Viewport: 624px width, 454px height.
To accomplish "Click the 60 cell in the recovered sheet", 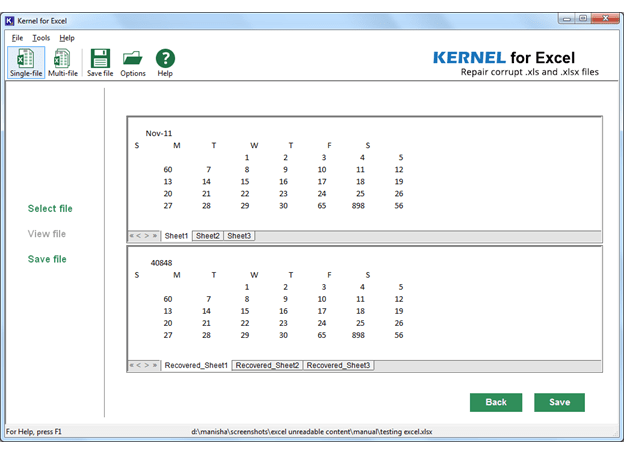I will [x=168, y=299].
